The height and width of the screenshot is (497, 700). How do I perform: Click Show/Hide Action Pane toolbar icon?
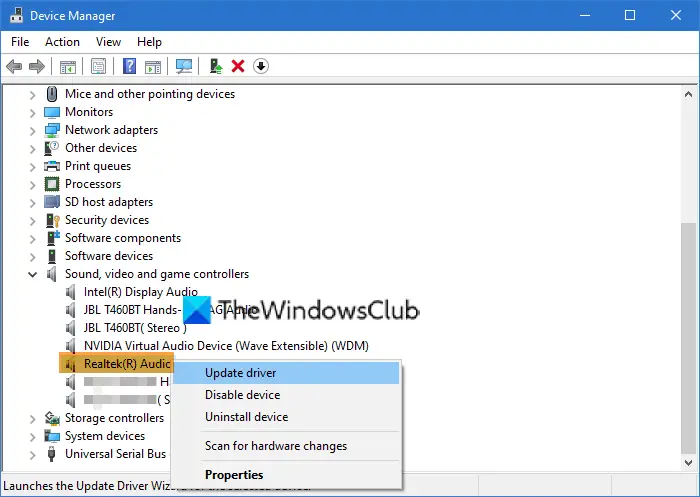[x=153, y=67]
